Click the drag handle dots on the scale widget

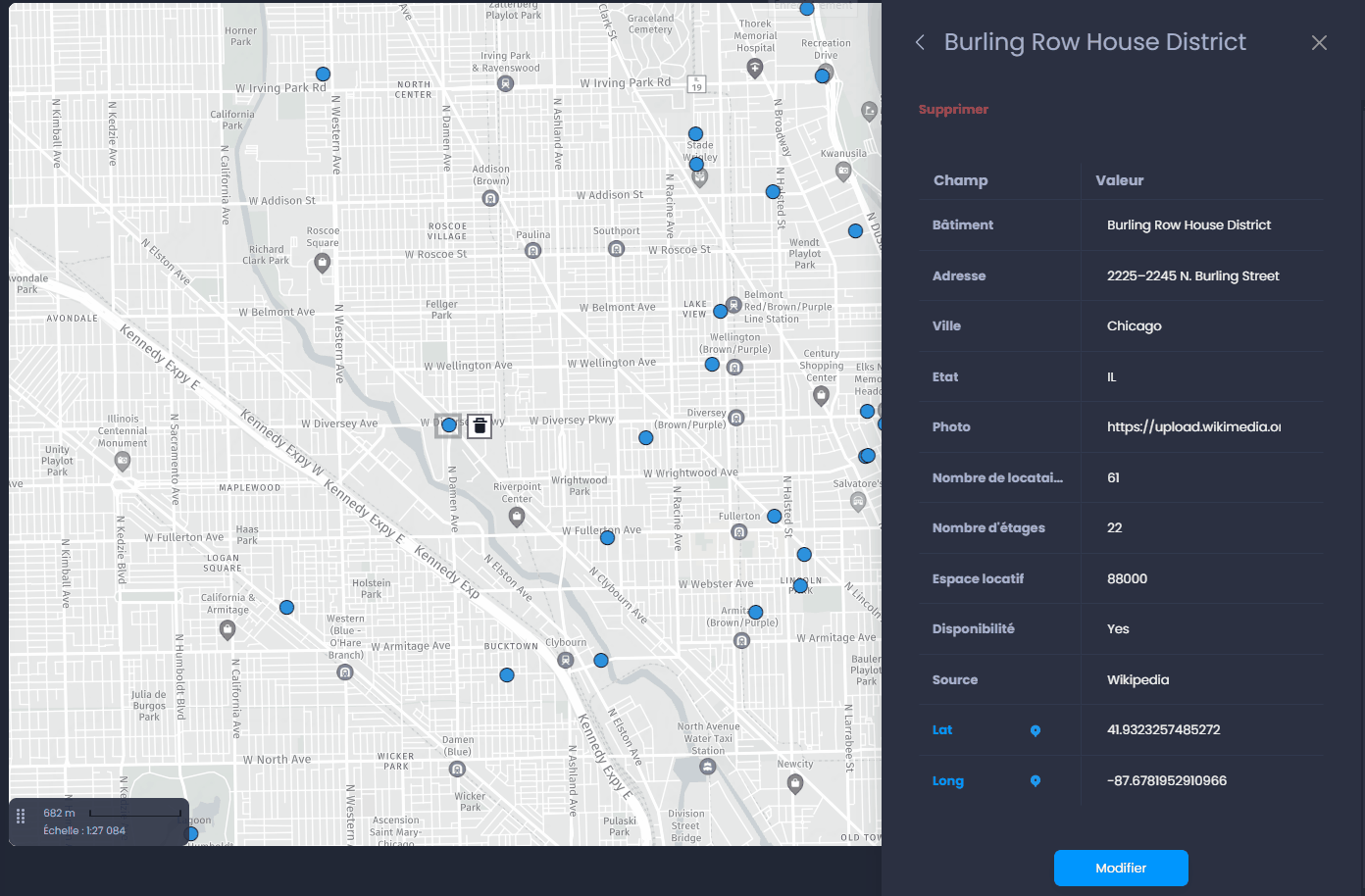[21, 816]
